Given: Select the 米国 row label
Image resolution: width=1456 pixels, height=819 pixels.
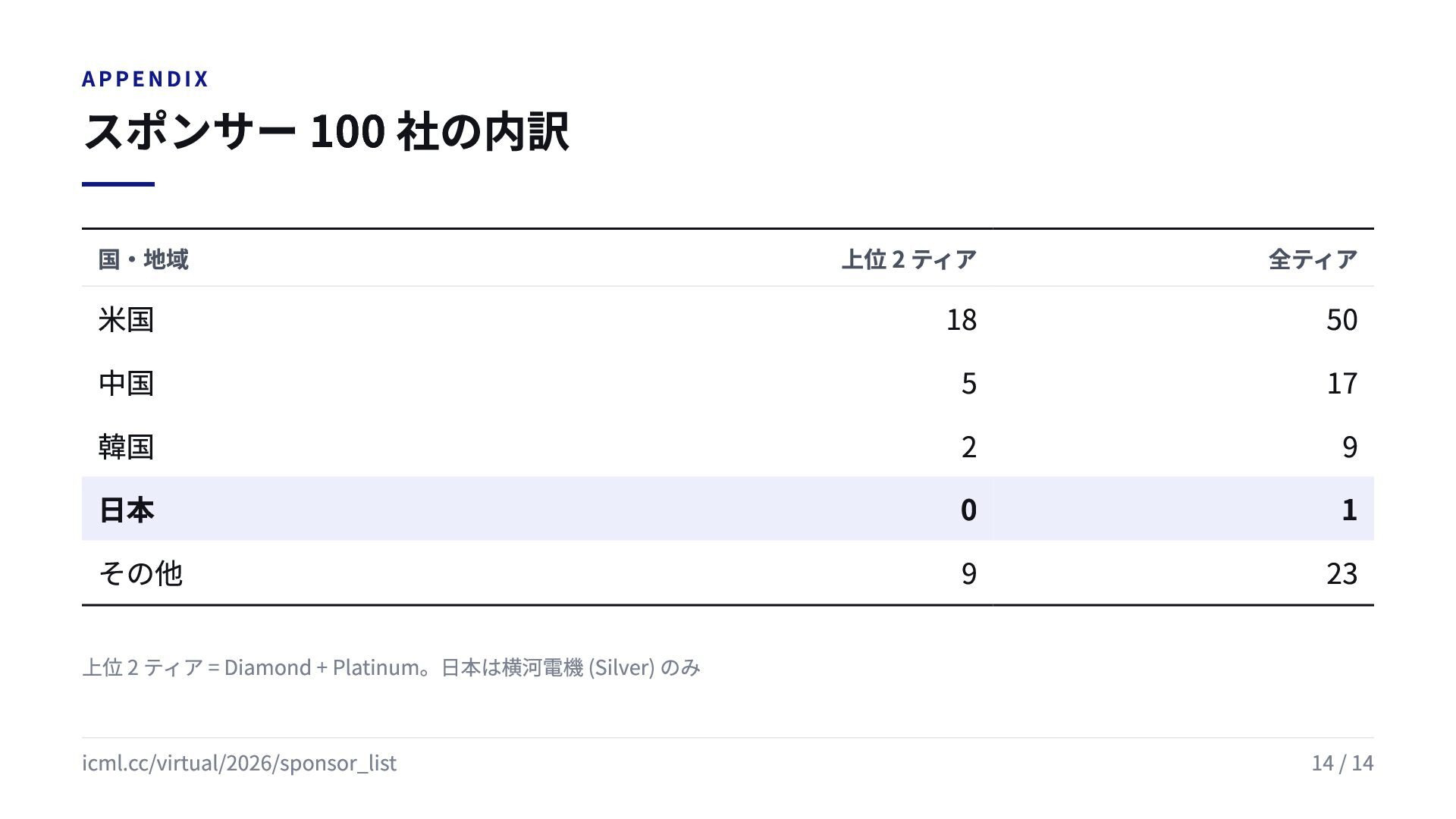Looking at the screenshot, I should pyautogui.click(x=126, y=319).
